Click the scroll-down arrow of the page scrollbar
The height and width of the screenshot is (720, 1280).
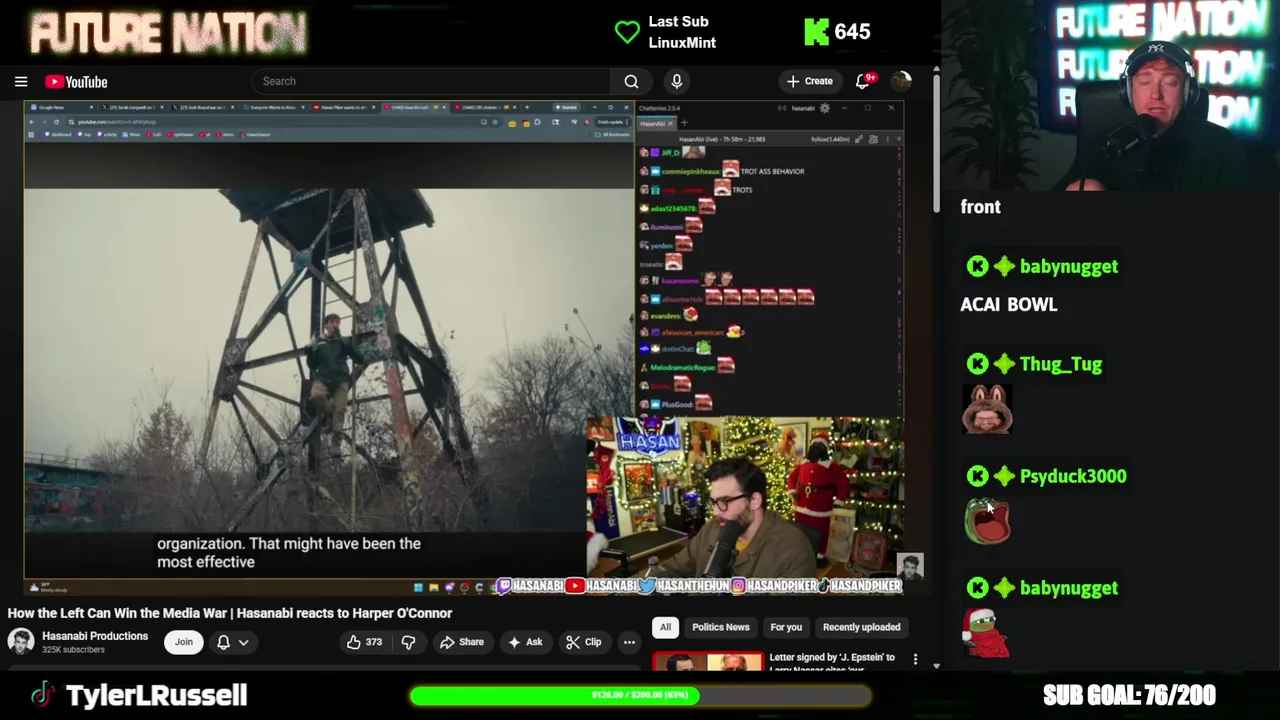(x=936, y=665)
